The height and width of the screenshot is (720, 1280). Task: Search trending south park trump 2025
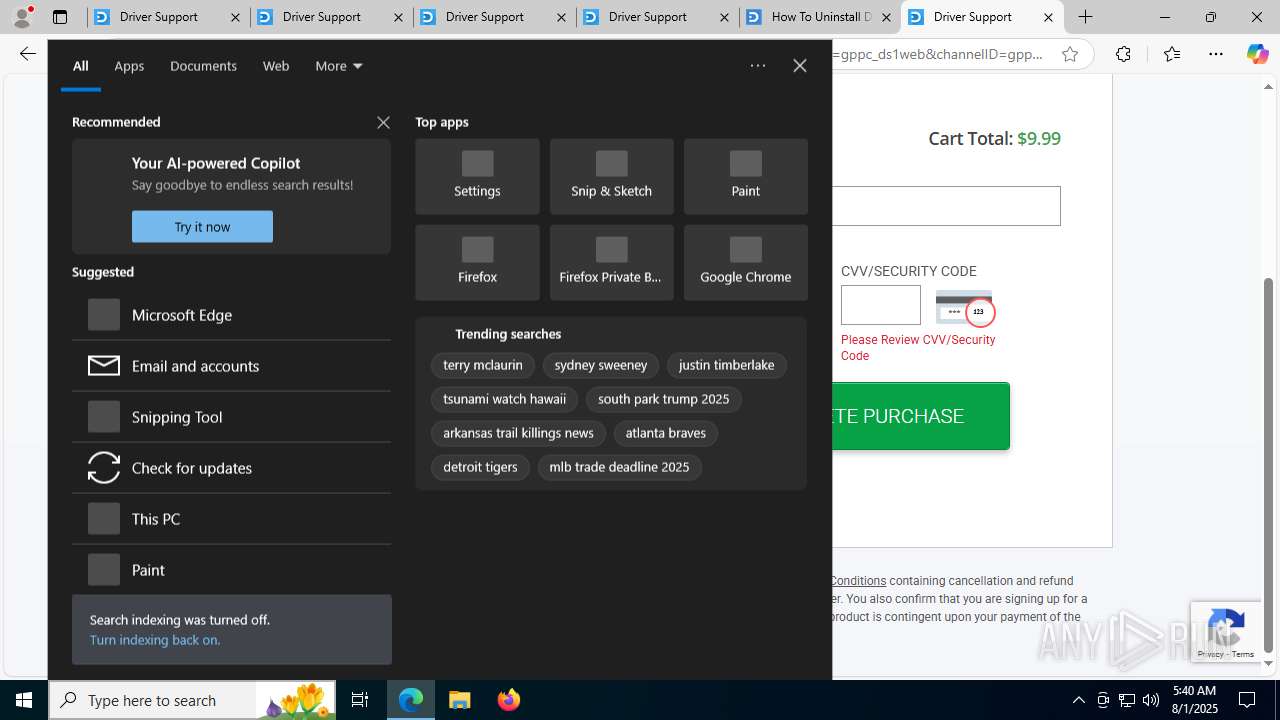(663, 400)
